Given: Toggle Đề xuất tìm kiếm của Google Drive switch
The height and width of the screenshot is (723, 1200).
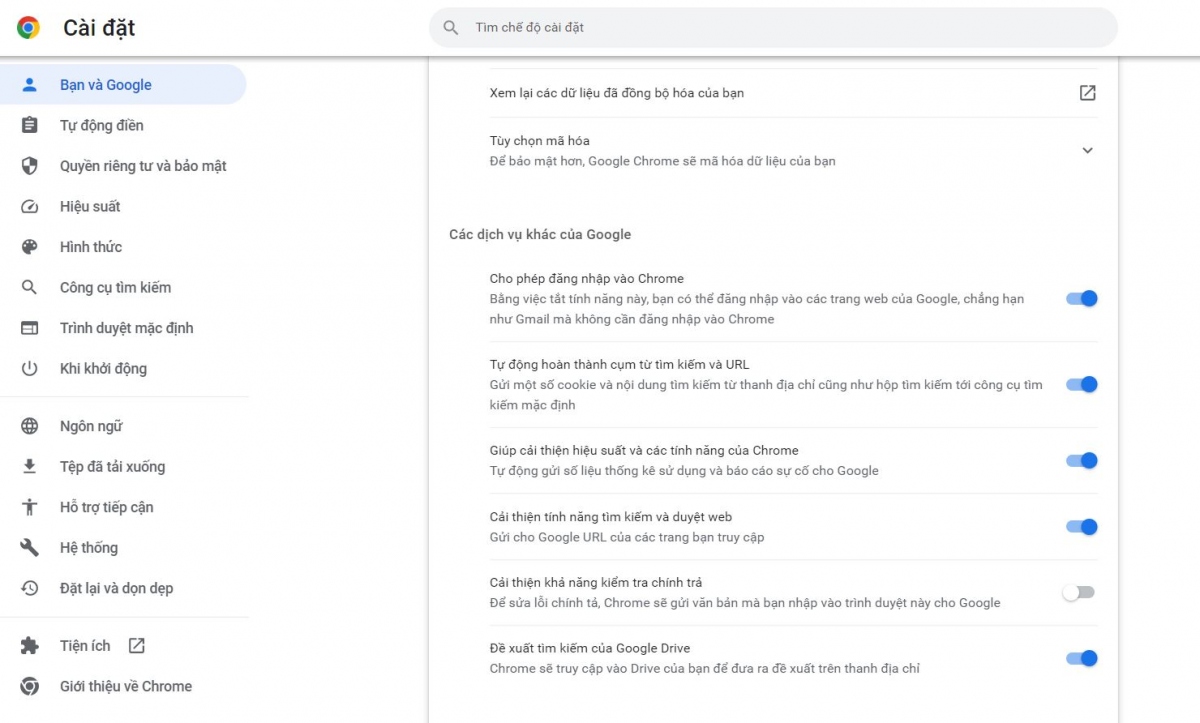Looking at the screenshot, I should coord(1081,658).
